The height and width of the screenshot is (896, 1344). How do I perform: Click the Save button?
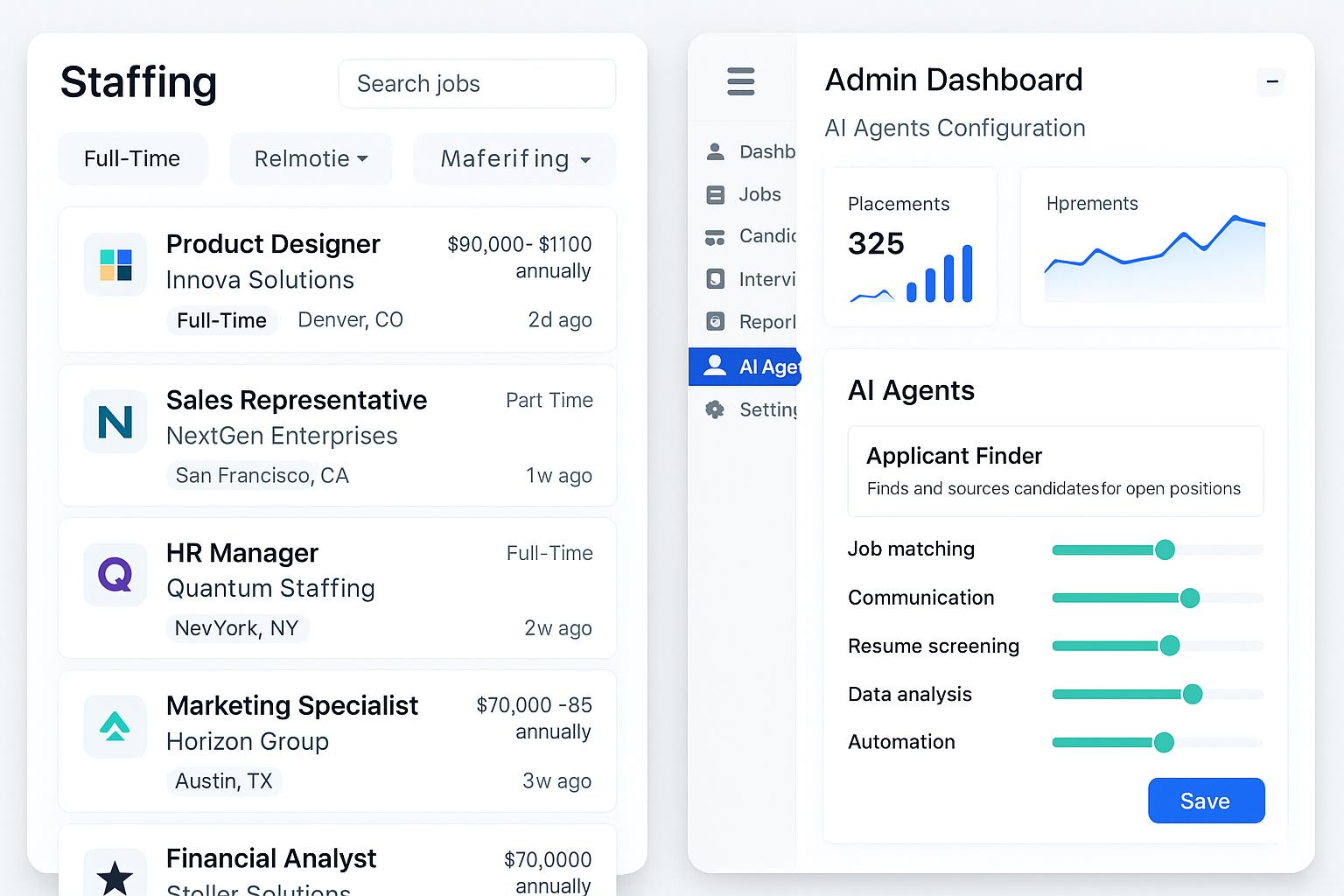click(1206, 801)
